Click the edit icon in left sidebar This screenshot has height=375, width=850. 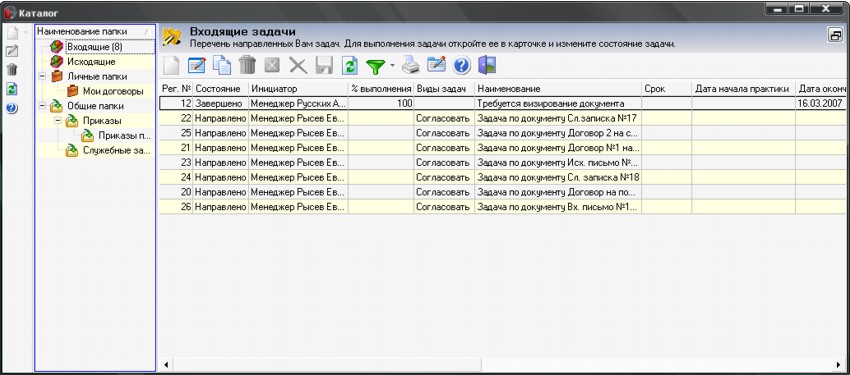pyautogui.click(x=12, y=51)
